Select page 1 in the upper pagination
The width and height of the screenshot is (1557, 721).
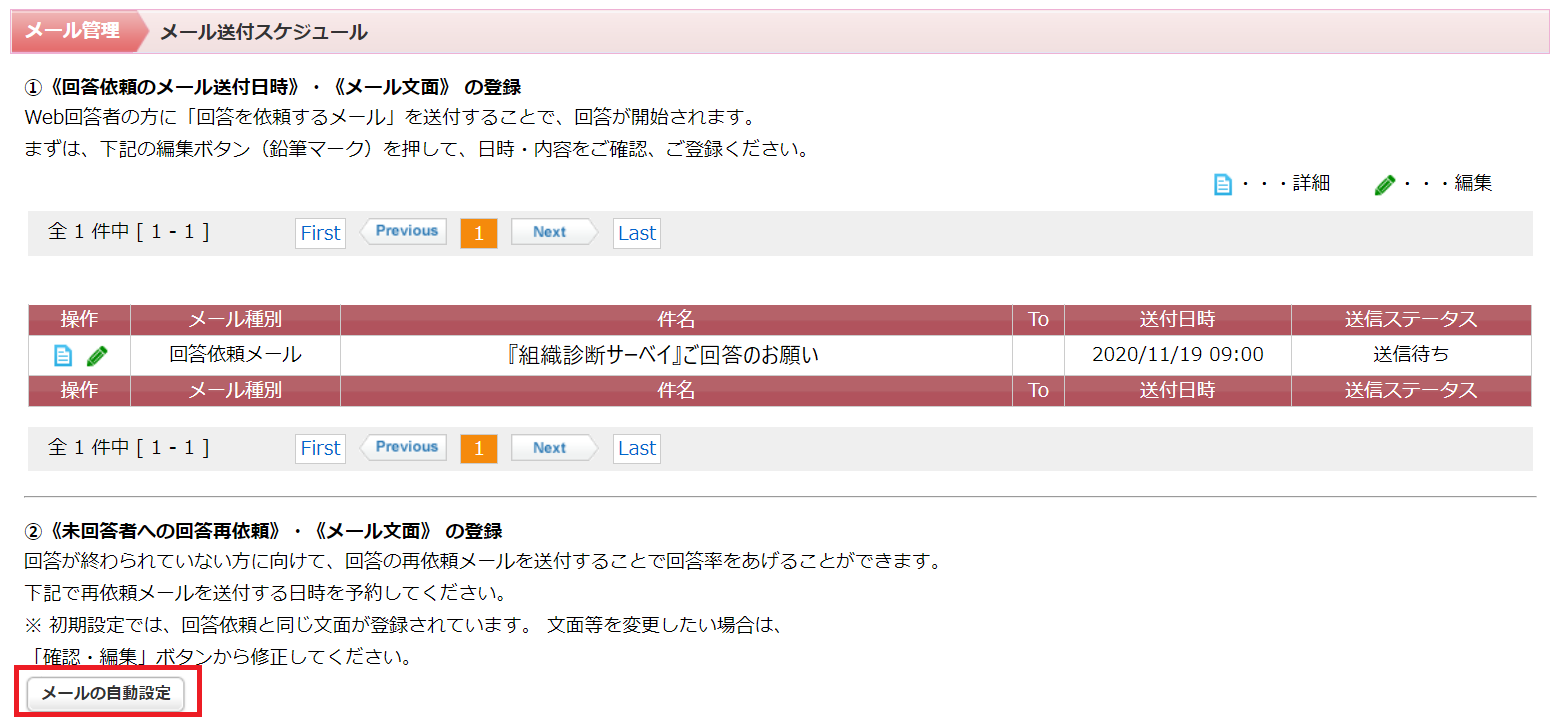pos(478,233)
